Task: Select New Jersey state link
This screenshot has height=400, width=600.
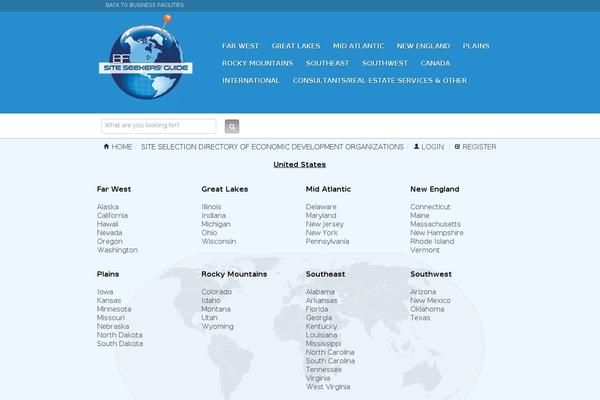Action: (324, 224)
